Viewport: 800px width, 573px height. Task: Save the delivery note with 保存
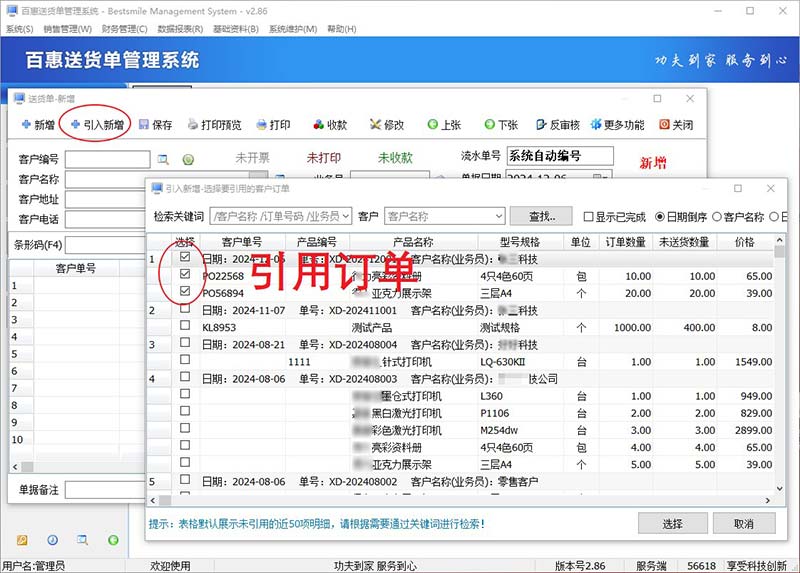(156, 124)
